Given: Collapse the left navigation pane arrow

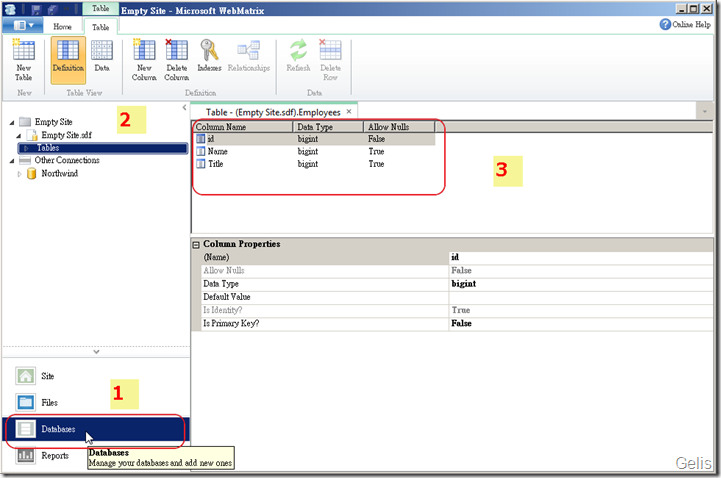Looking at the screenshot, I should pos(184,108).
